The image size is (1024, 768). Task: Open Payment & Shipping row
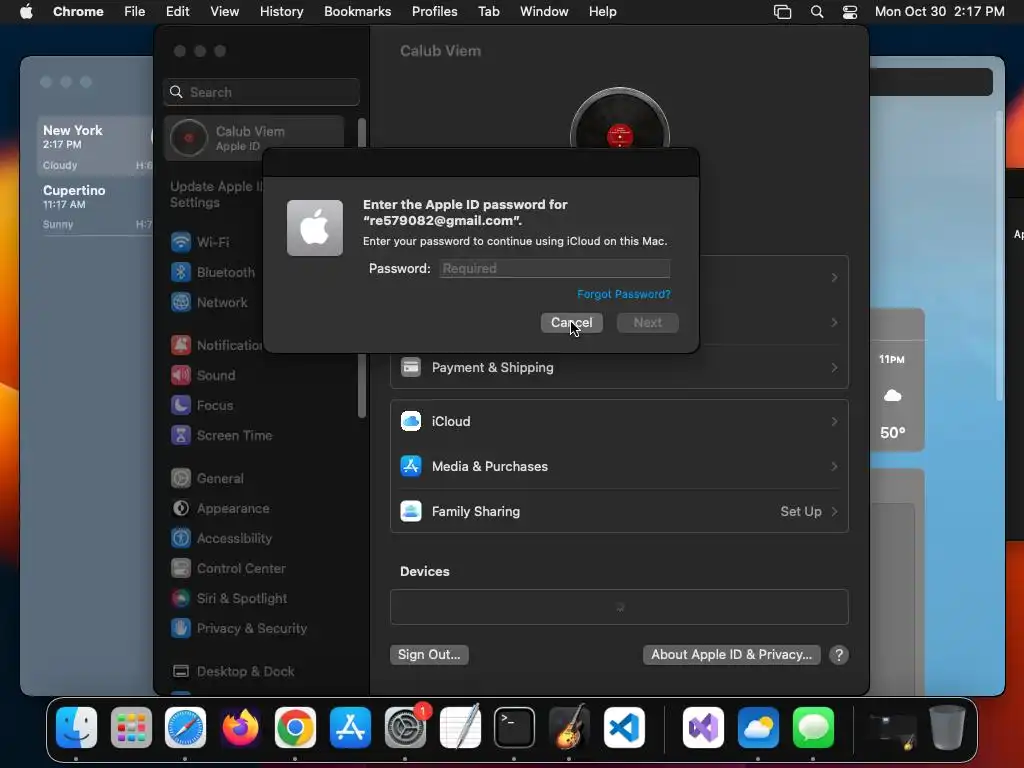click(619, 368)
